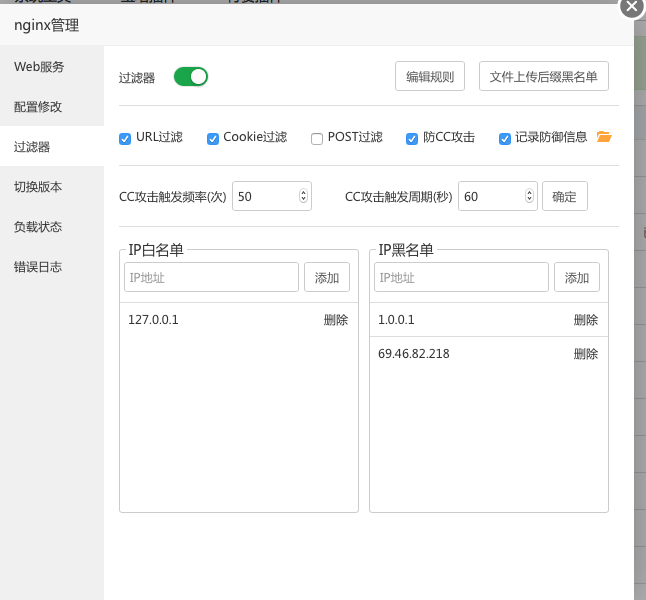Delete 1.0.0.1 from the blacklist
646x600 pixels.
[x=585, y=320]
